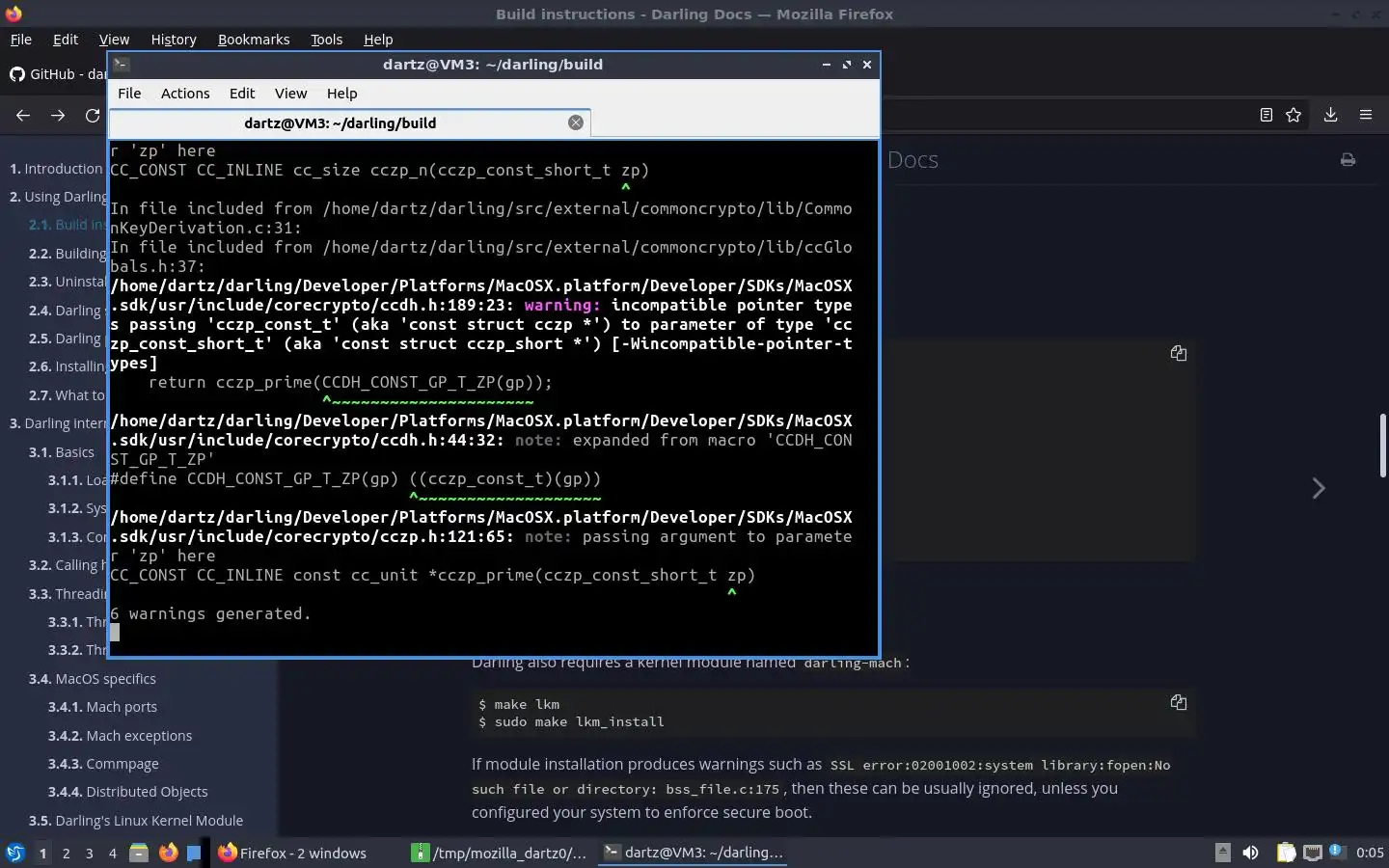Launch file manager from the panel
Viewport: 1389px width, 868px height.
click(x=139, y=853)
